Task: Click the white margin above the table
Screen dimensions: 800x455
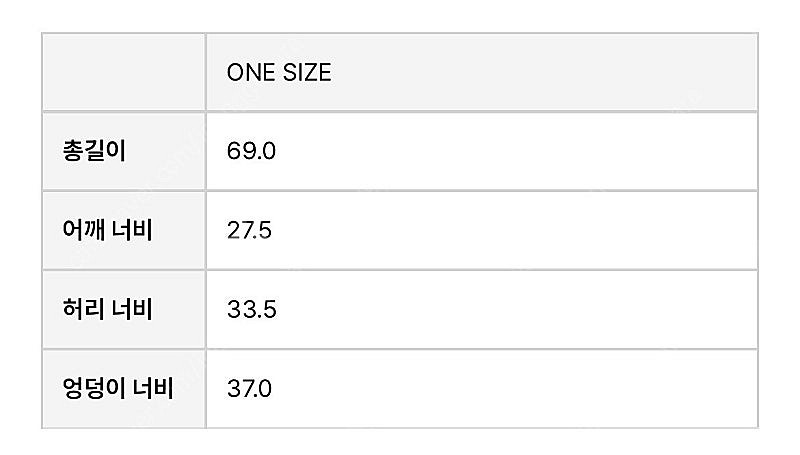Action: point(400,15)
